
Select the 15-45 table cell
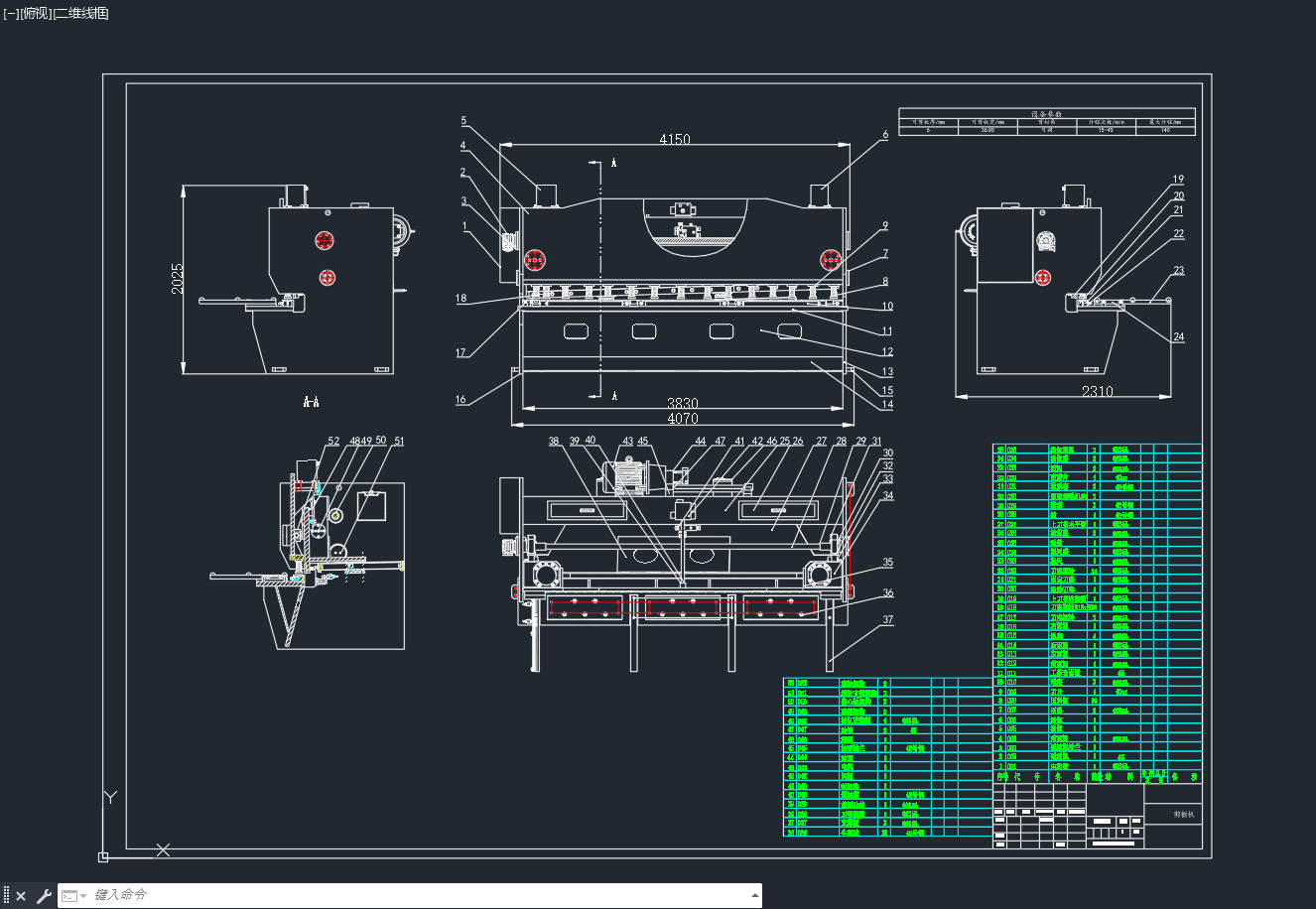click(1106, 130)
